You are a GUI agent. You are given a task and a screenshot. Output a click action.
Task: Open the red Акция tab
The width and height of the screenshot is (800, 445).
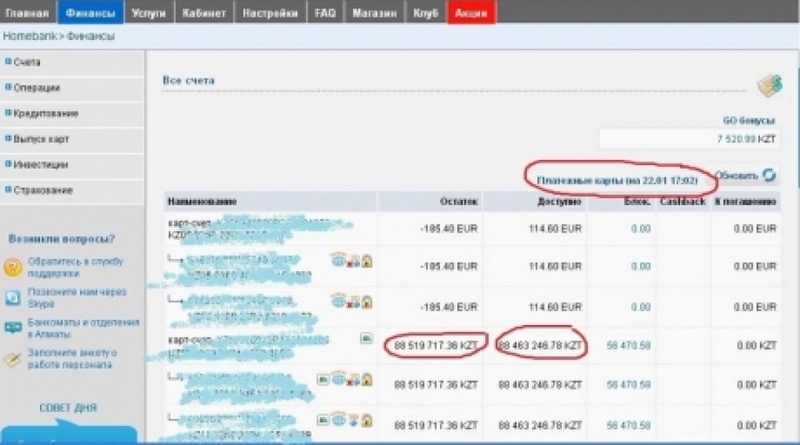coord(472,13)
